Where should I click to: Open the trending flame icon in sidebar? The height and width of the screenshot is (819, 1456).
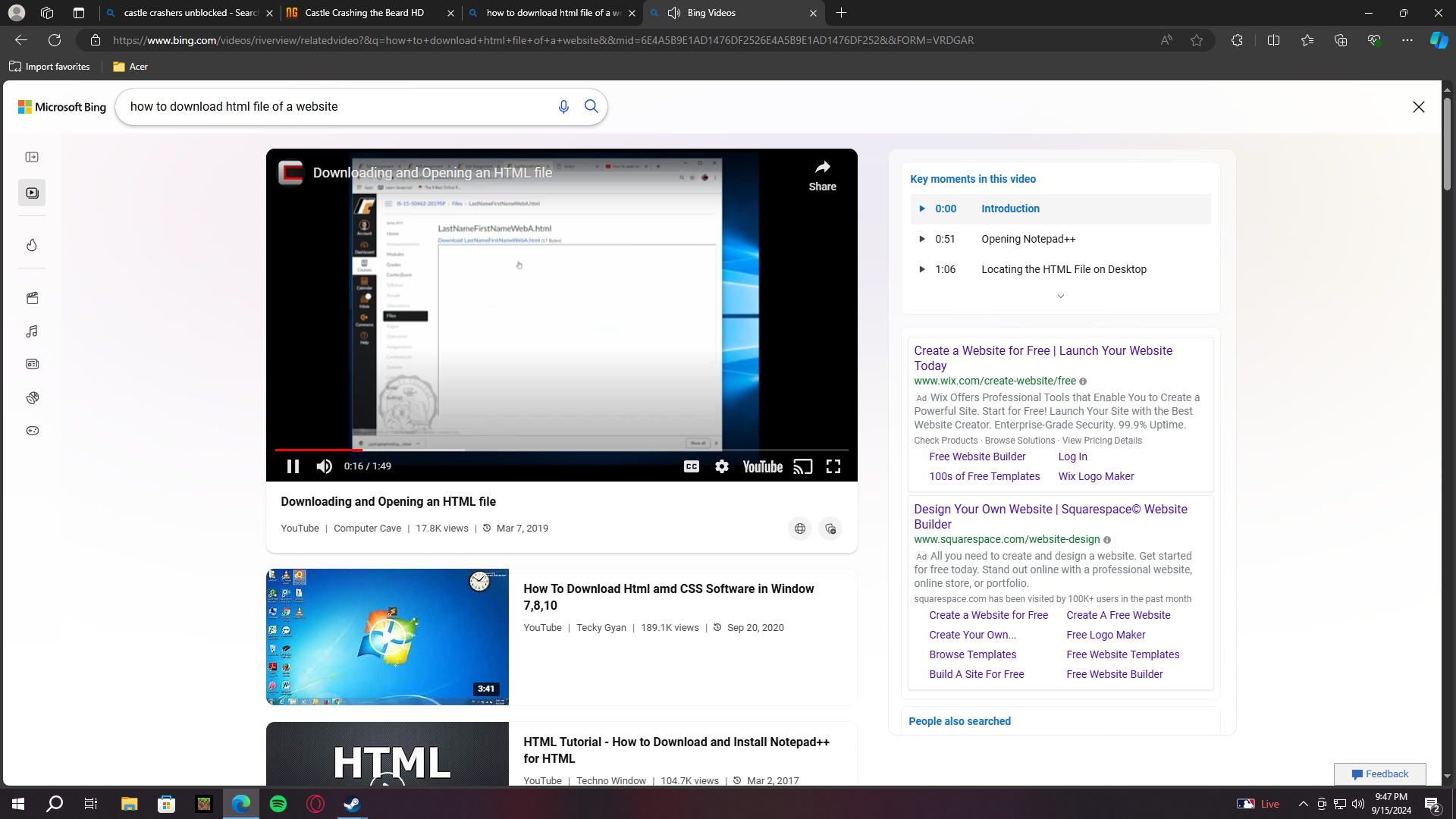point(32,245)
